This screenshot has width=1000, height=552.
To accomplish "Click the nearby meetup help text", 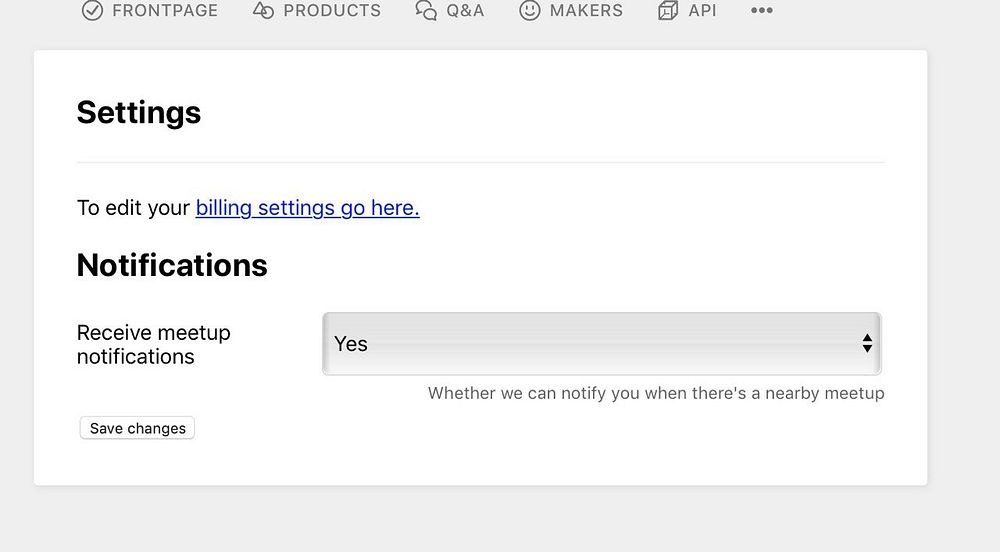I will [x=656, y=393].
